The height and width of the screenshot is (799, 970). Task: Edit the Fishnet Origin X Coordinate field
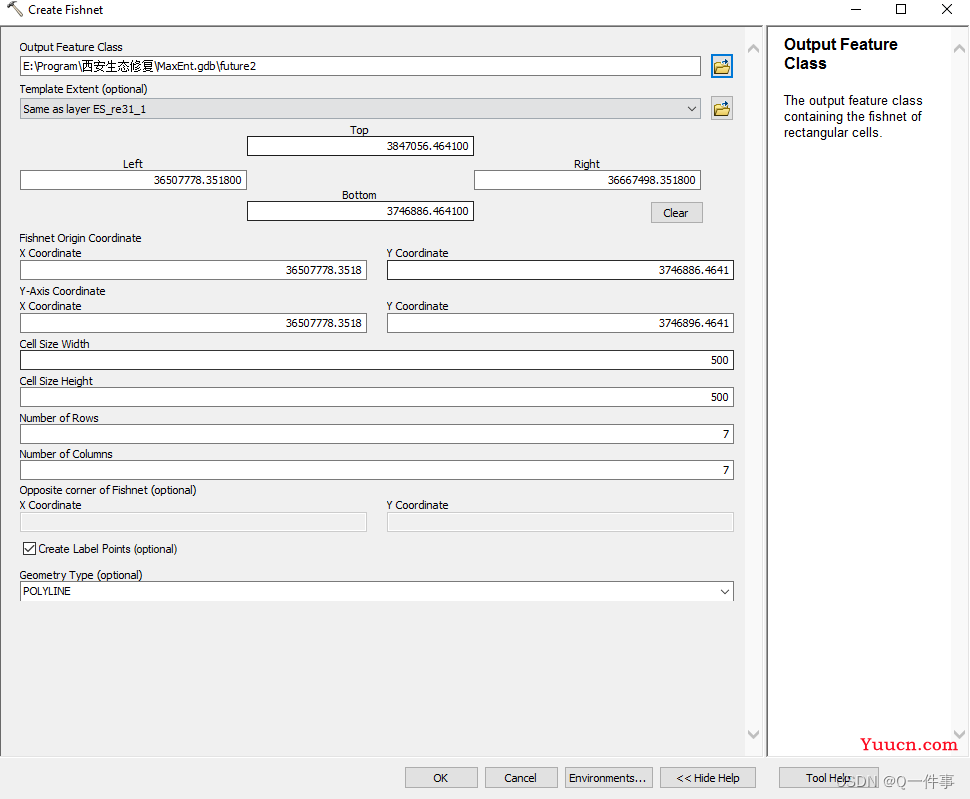(193, 270)
